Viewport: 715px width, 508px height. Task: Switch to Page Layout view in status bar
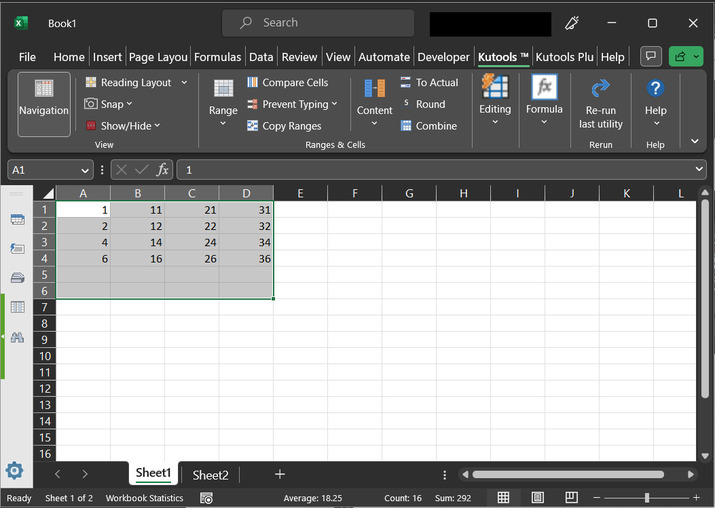pos(538,498)
